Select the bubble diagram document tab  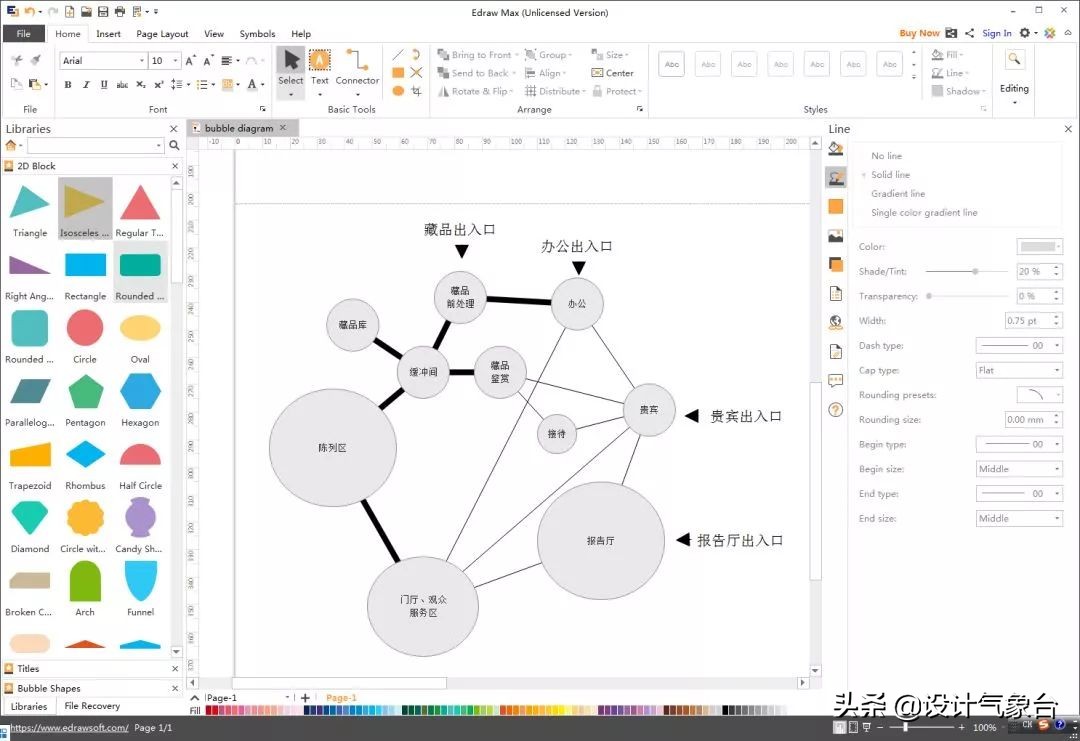click(x=240, y=128)
